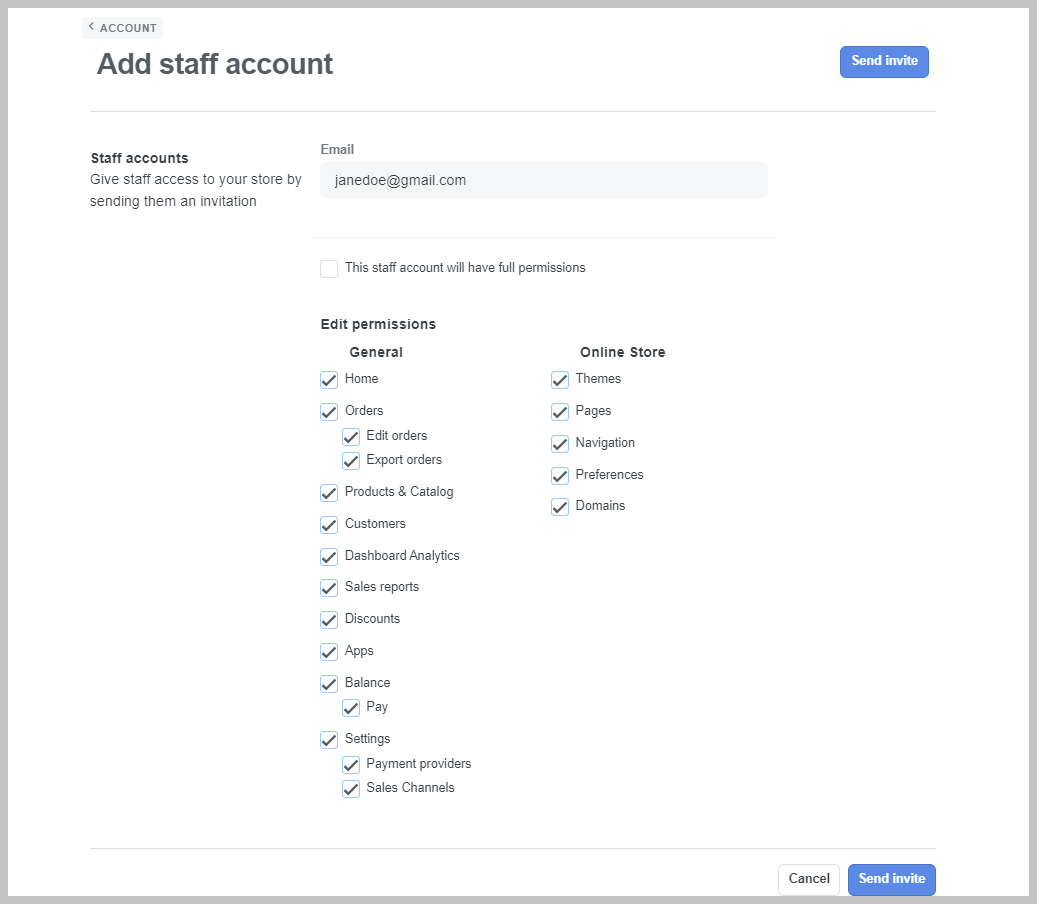Viewport: 1037px width, 904px height.
Task: Click the 'Edit permissions' heading
Action: pos(378,324)
